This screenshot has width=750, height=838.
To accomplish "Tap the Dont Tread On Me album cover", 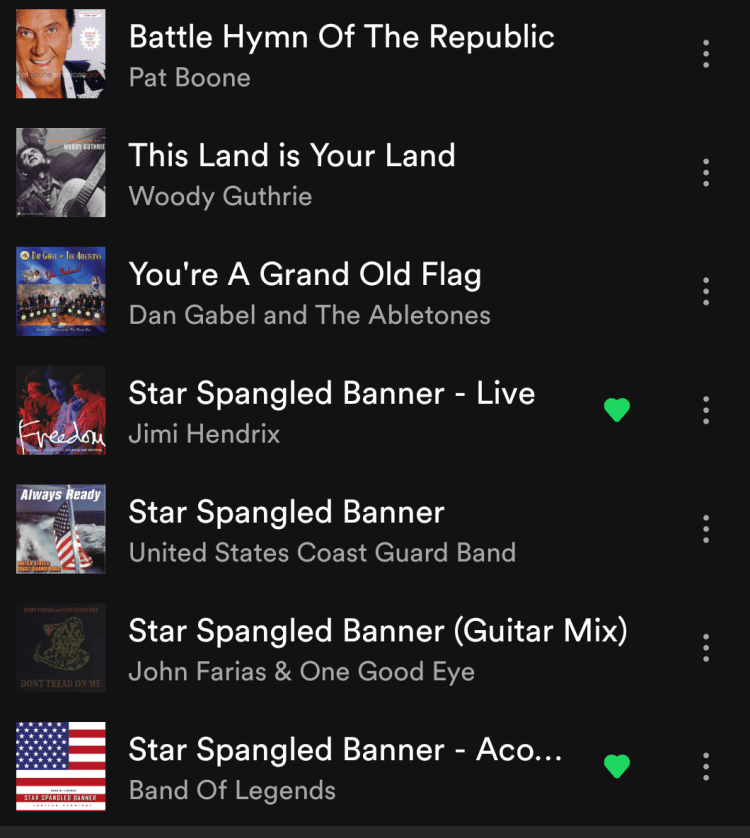I will coord(60,648).
